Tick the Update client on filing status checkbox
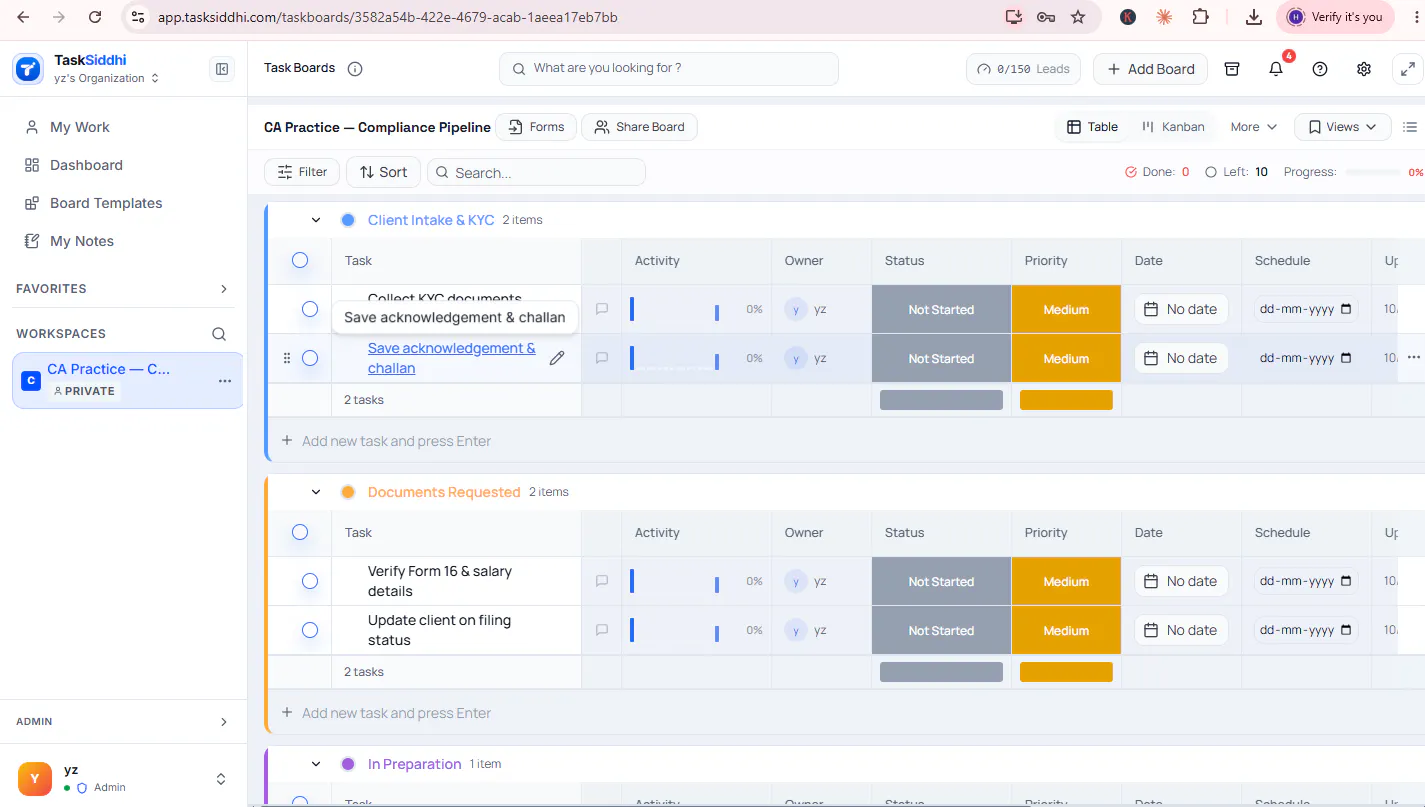Image resolution: width=1425 pixels, height=807 pixels. [x=310, y=630]
